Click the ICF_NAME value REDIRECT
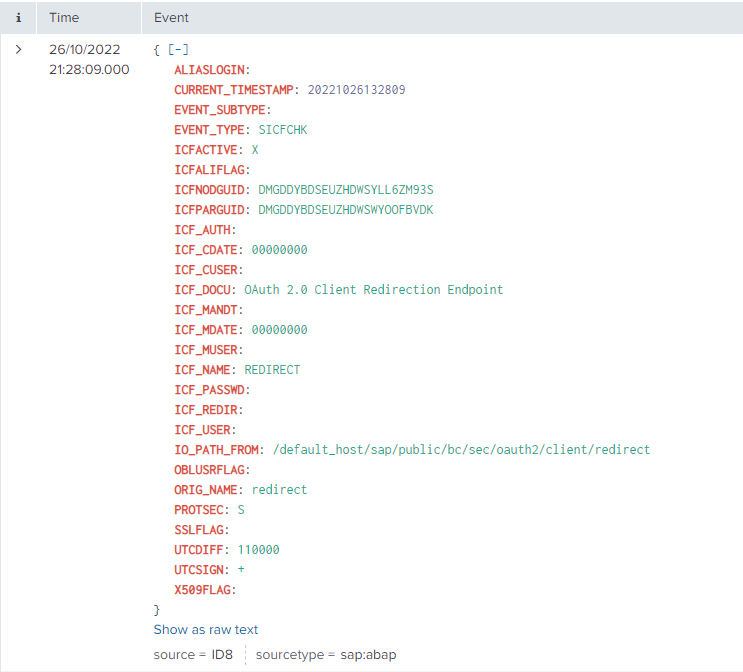Screen dimensions: 743x672 (x=272, y=369)
